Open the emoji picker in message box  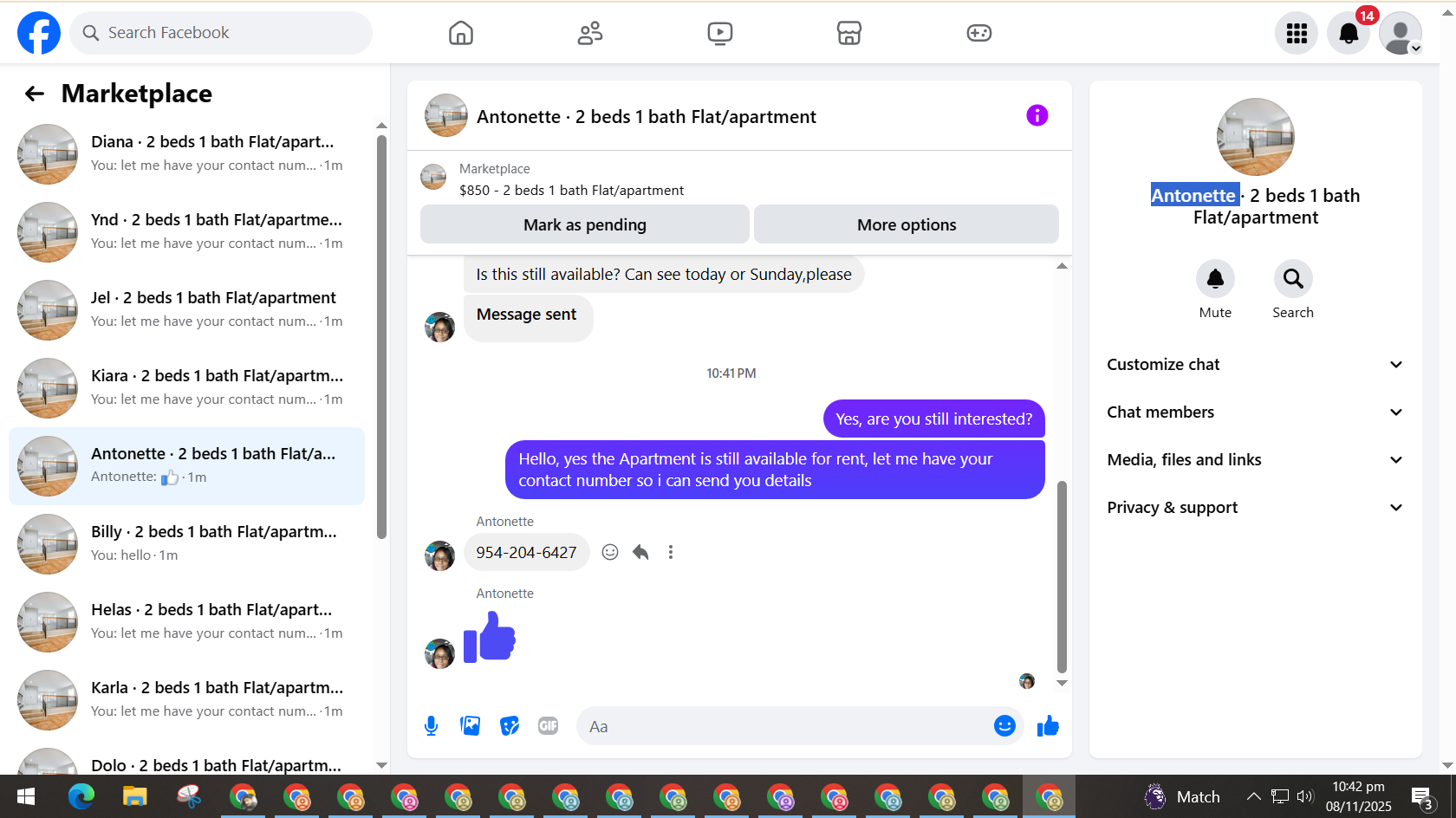[1004, 726]
